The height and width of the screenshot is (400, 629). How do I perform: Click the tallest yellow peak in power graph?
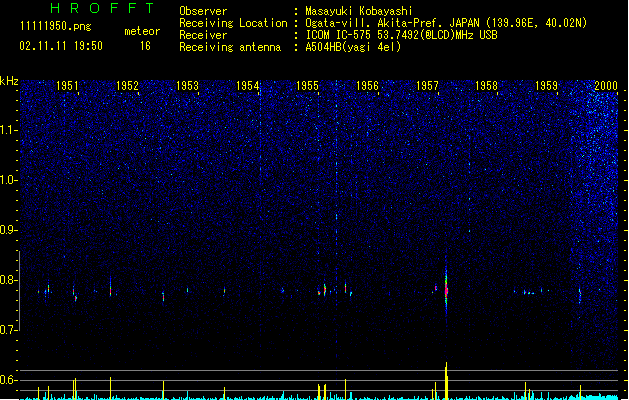(446, 381)
